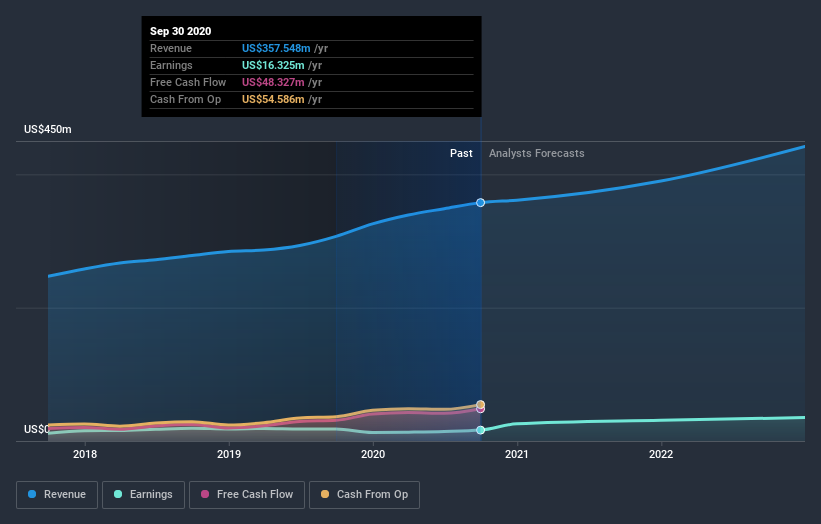The width and height of the screenshot is (821, 524).
Task: Click the US$16.325m earnings value
Action: point(273,65)
